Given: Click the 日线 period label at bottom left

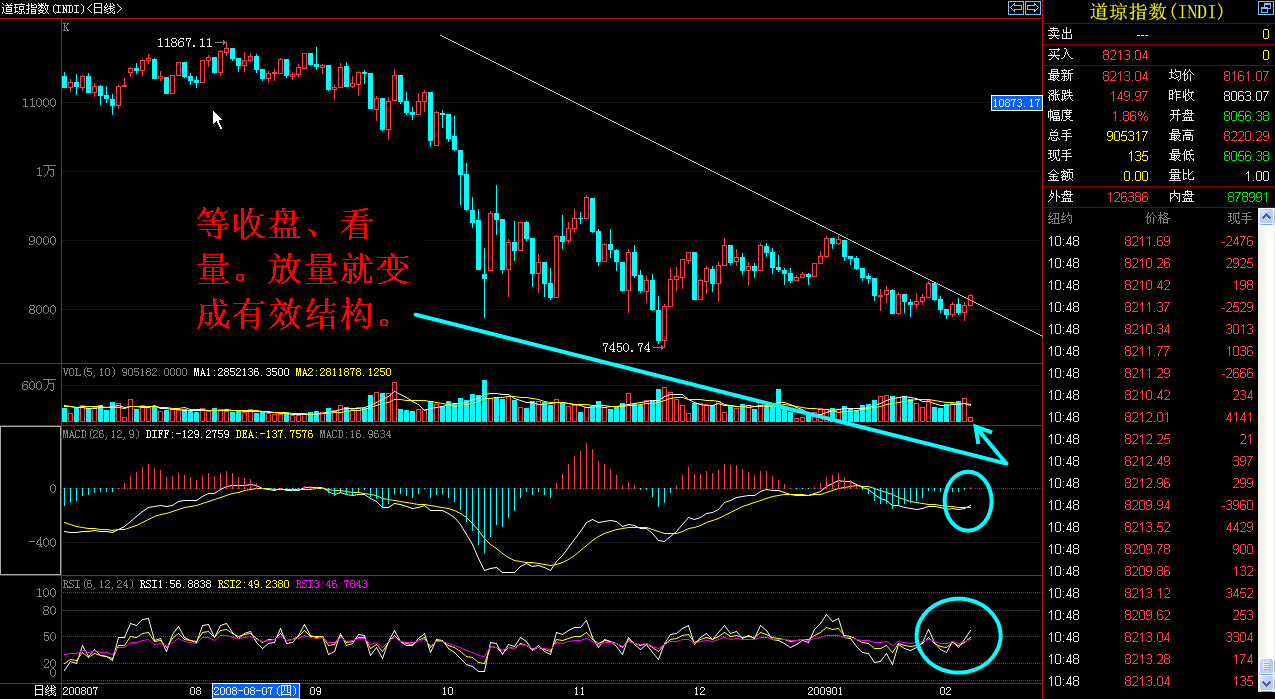Looking at the screenshot, I should click(45, 691).
